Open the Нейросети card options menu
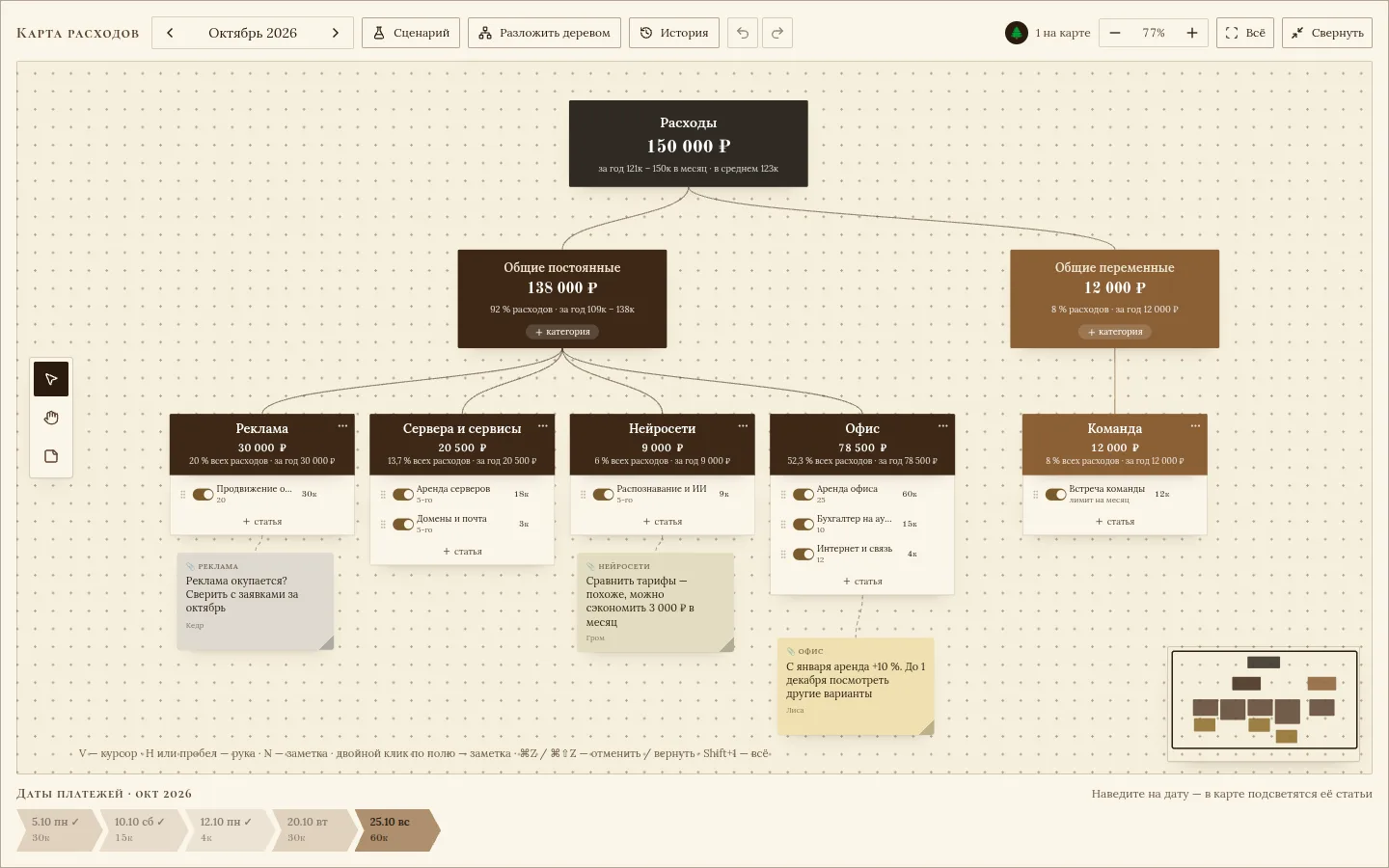This screenshot has width=1389, height=868. click(x=743, y=425)
